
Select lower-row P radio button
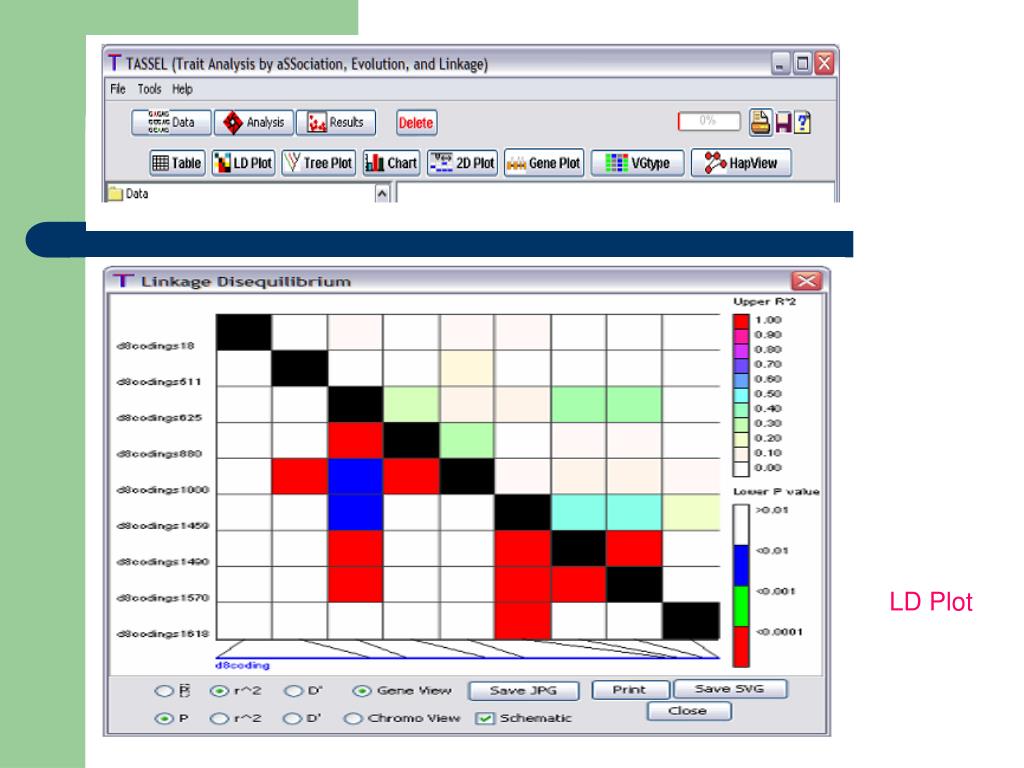(x=163, y=718)
